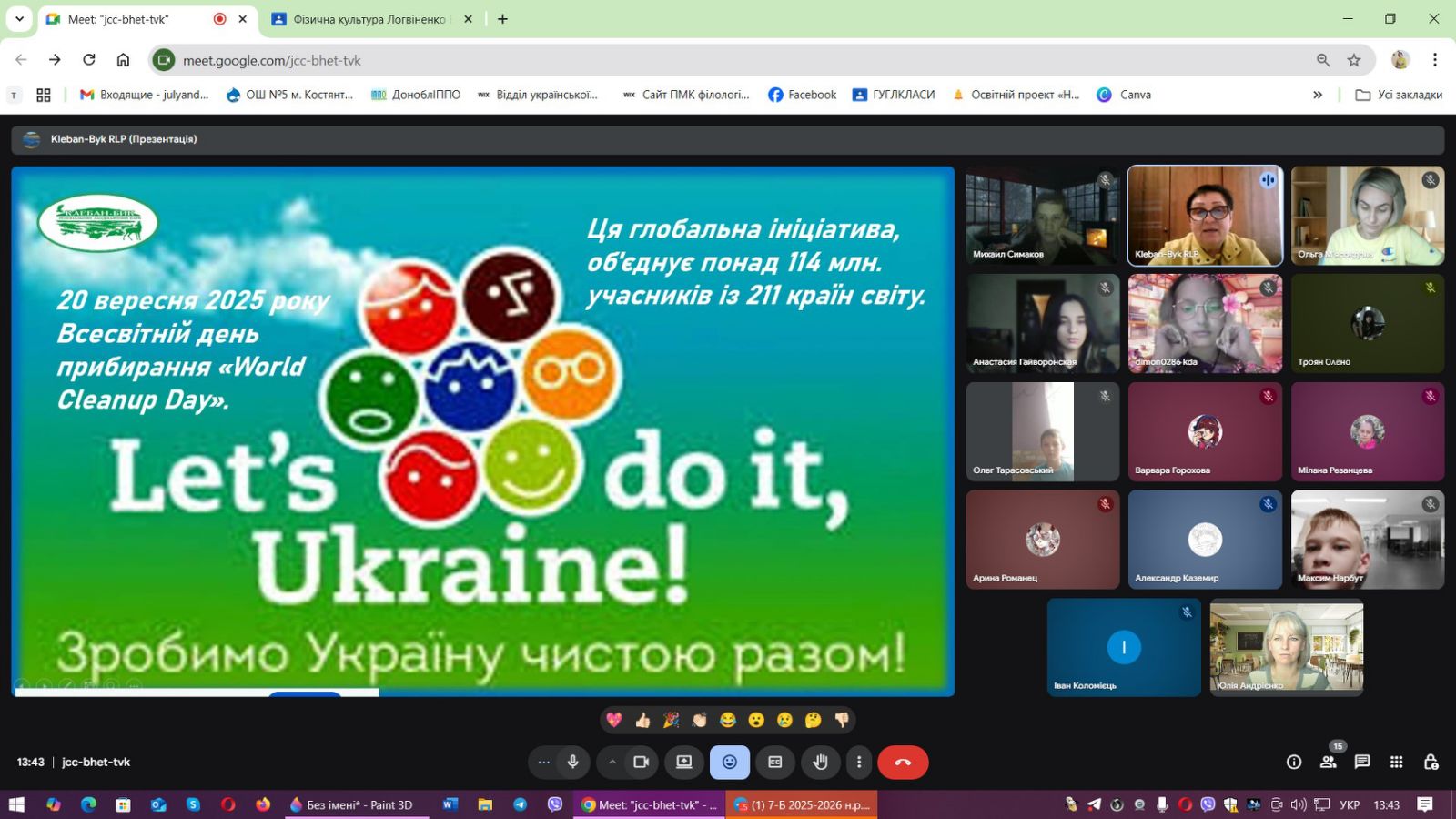Toggle the microphone on or off
This screenshot has width=1456, height=819.
tap(573, 763)
